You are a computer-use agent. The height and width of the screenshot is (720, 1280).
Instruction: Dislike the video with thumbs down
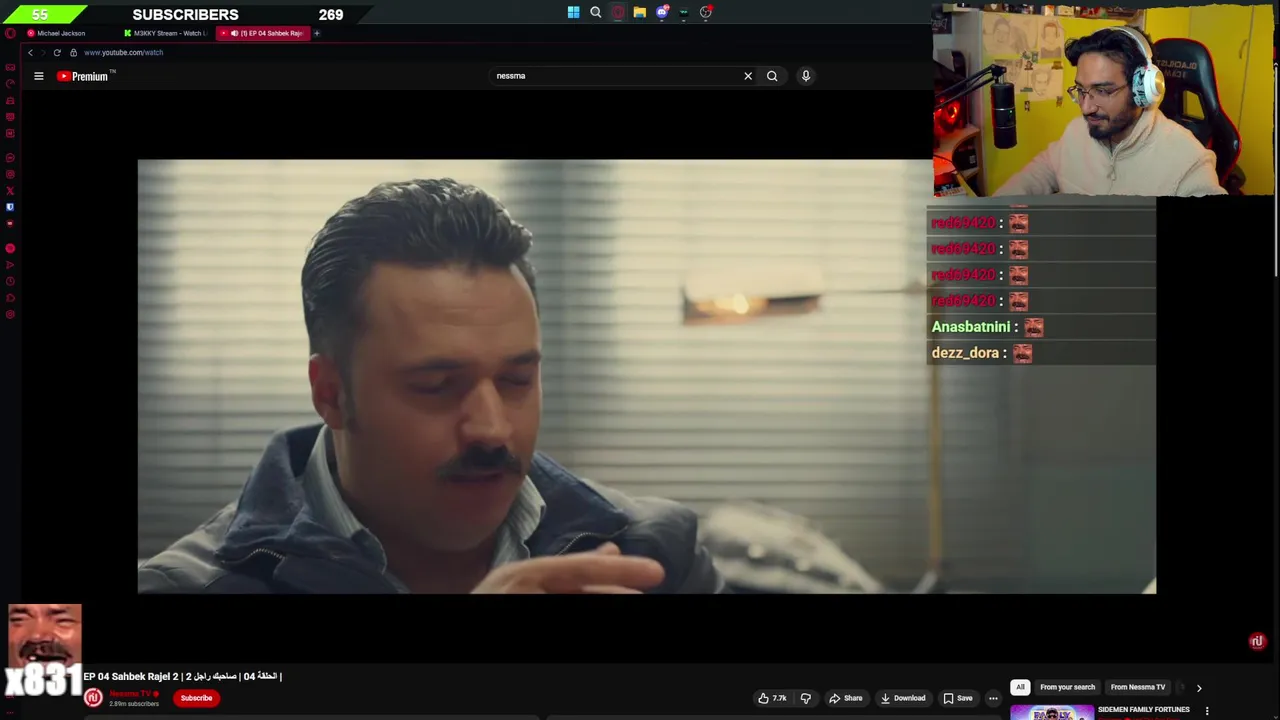point(805,698)
